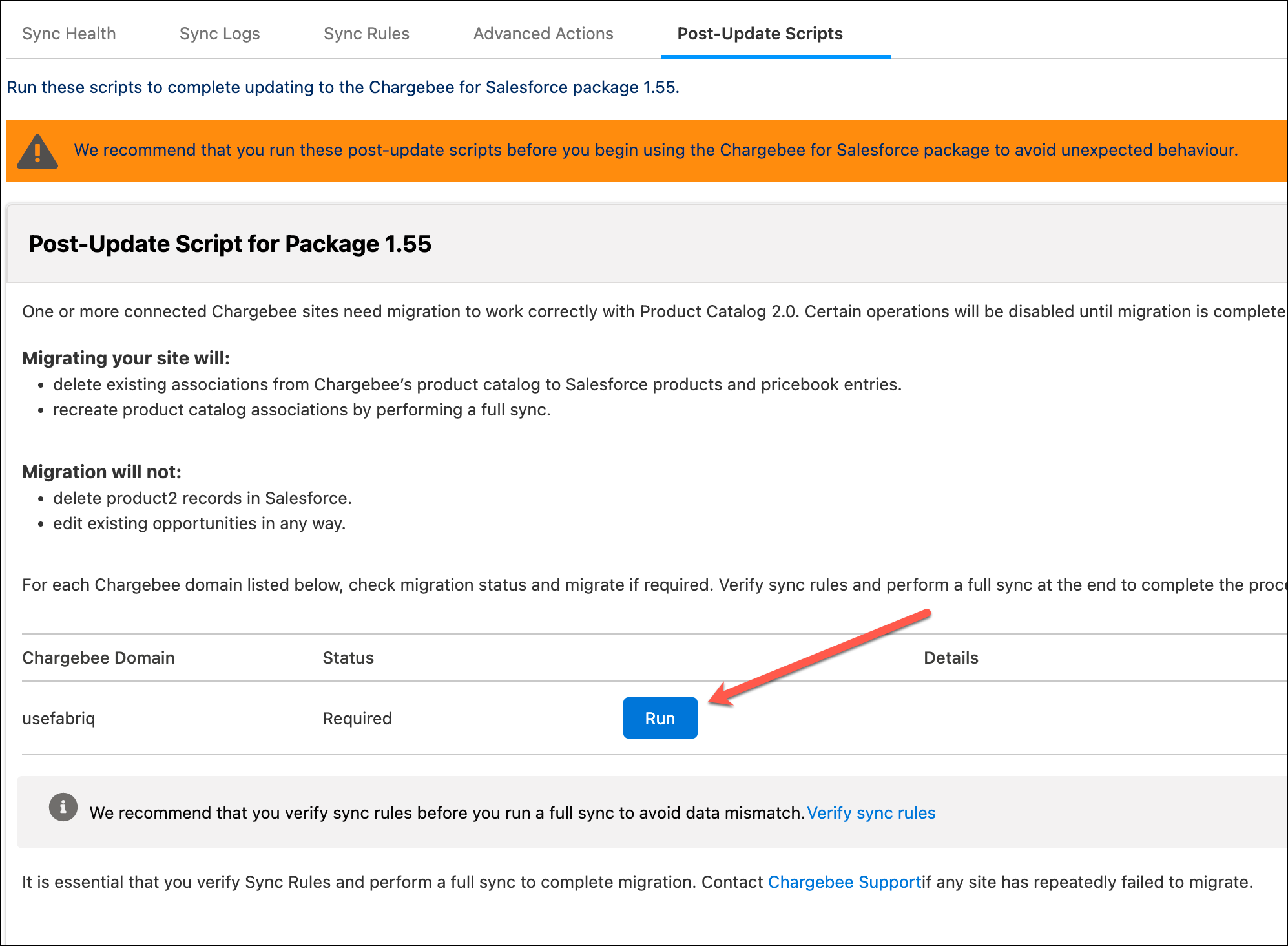Click the 'Run these scripts to complete' intro text
This screenshot has width=1288, height=946.
(343, 87)
